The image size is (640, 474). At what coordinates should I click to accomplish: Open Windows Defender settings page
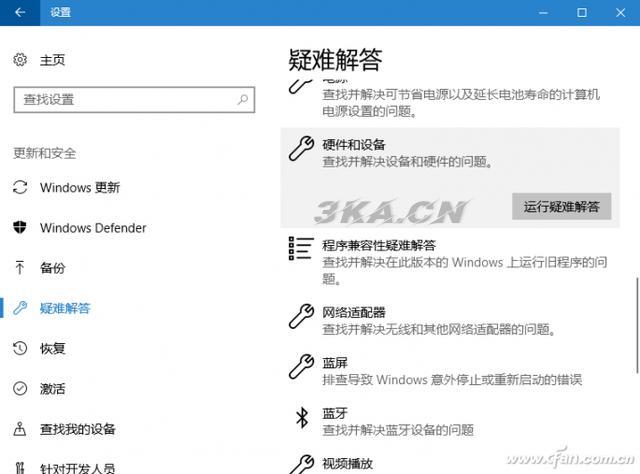[93, 228]
